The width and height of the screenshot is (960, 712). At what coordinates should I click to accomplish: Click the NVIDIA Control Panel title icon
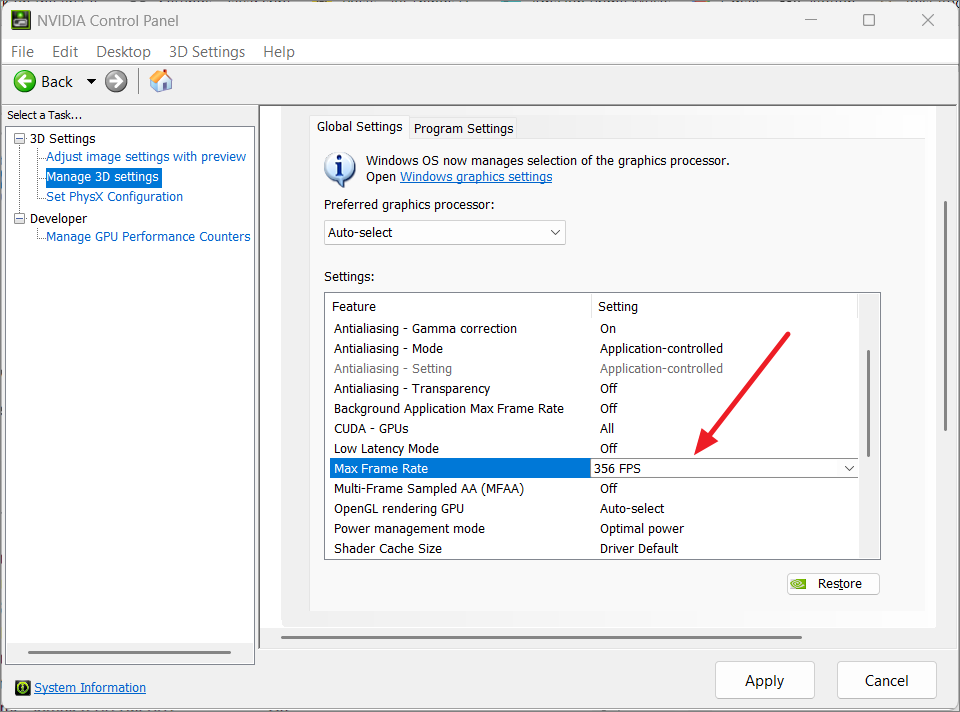point(21,20)
